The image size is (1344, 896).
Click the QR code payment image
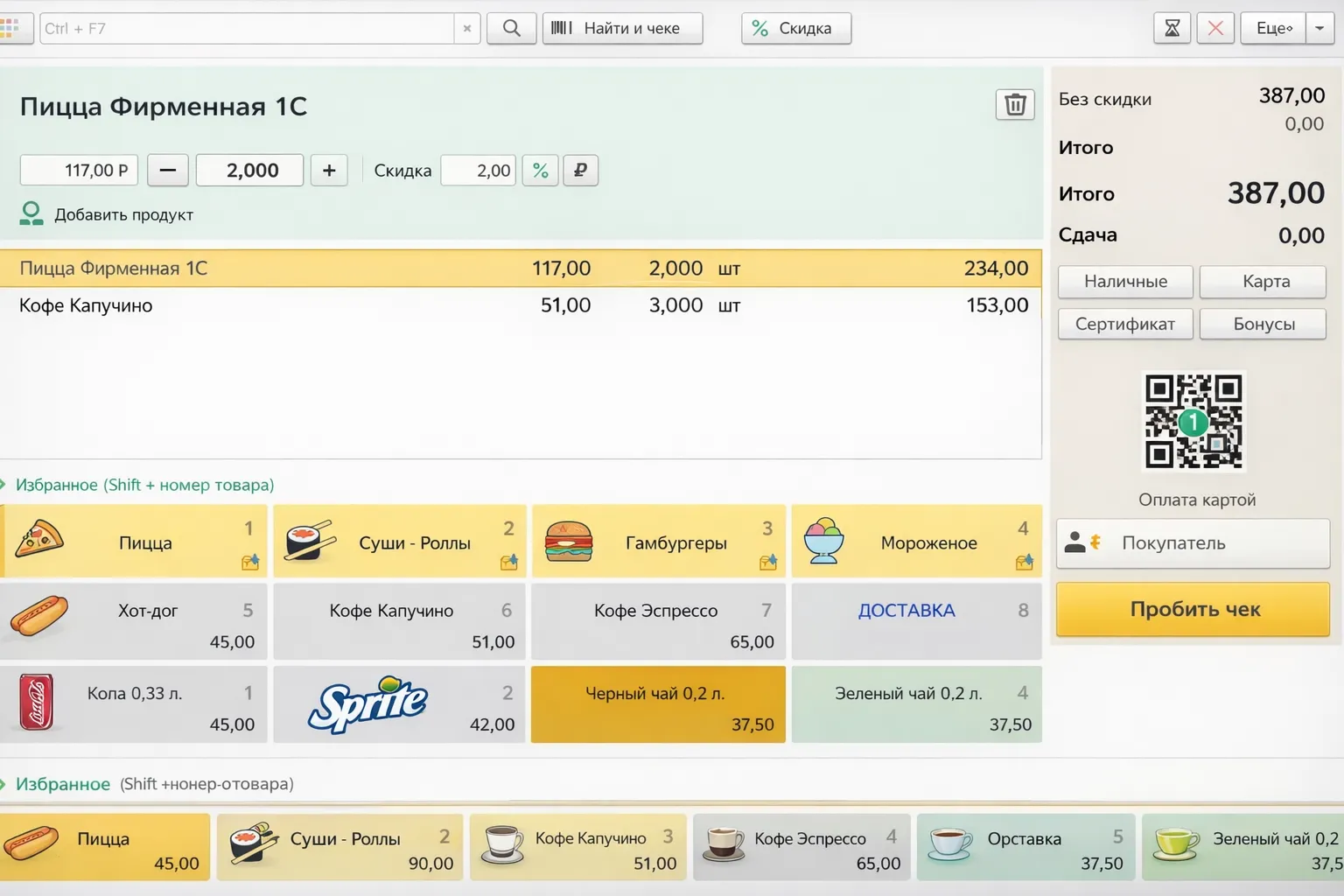[1193, 421]
